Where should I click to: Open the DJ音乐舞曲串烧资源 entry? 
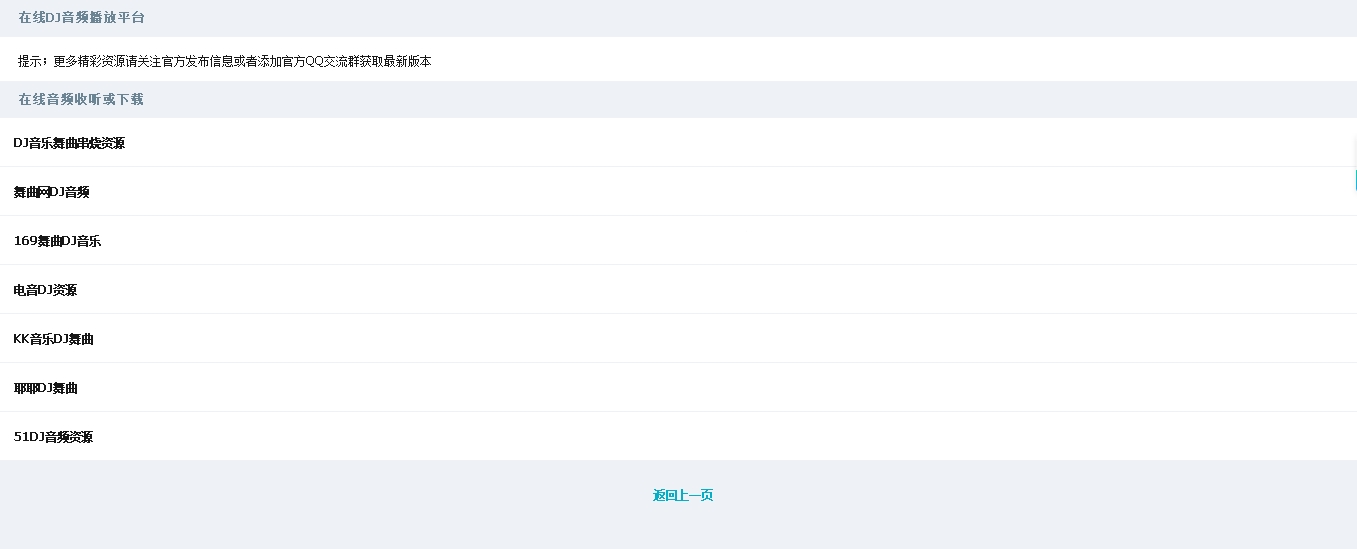tap(69, 143)
